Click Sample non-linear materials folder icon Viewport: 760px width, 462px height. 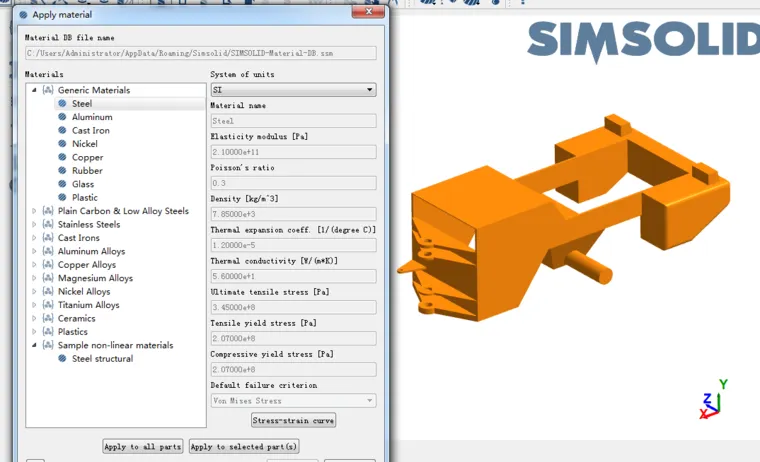pos(48,345)
